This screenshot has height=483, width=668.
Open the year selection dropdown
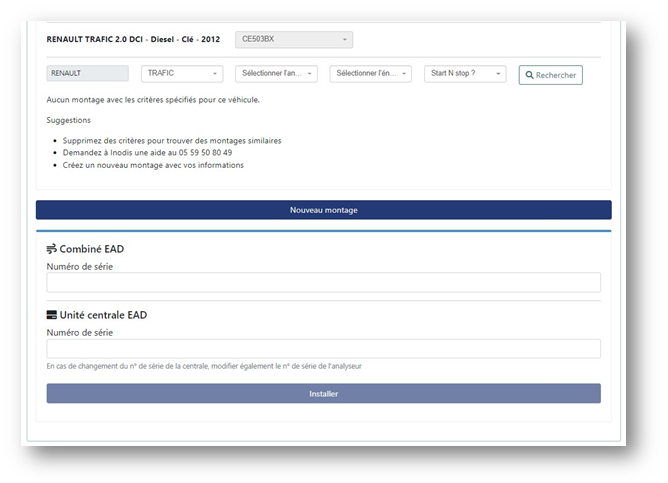(276, 74)
